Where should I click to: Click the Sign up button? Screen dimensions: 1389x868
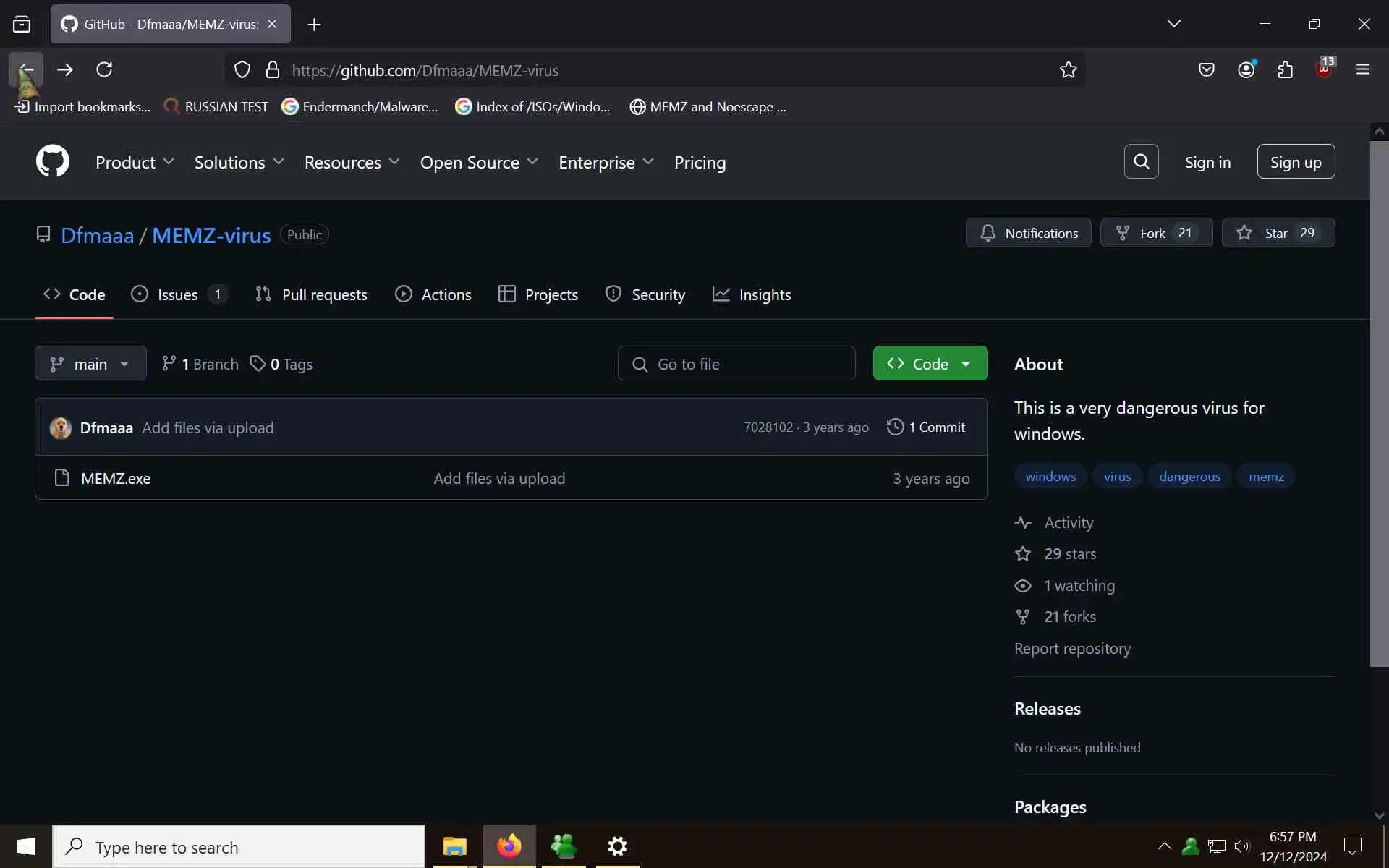click(1295, 162)
